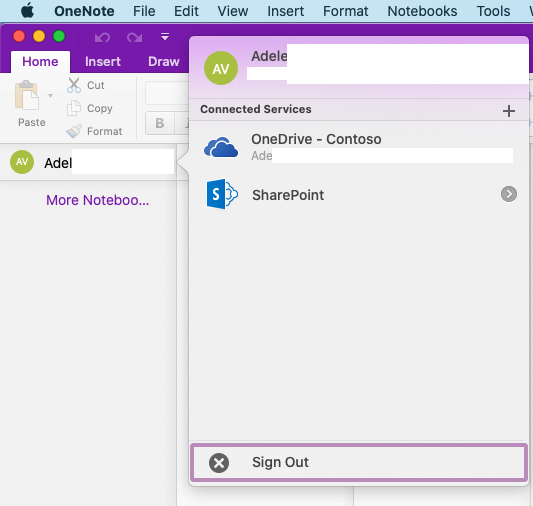
Task: Open the Apple menu
Action: coord(28,11)
